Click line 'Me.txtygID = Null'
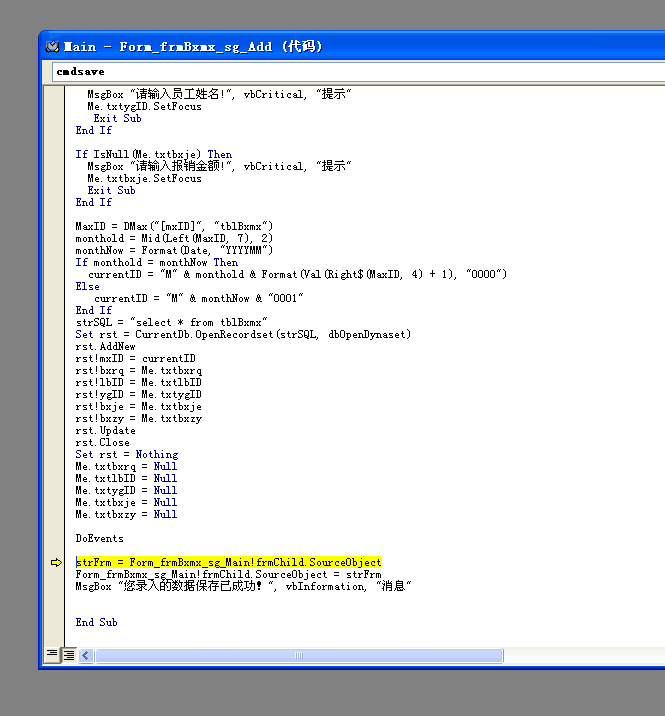 [126, 490]
